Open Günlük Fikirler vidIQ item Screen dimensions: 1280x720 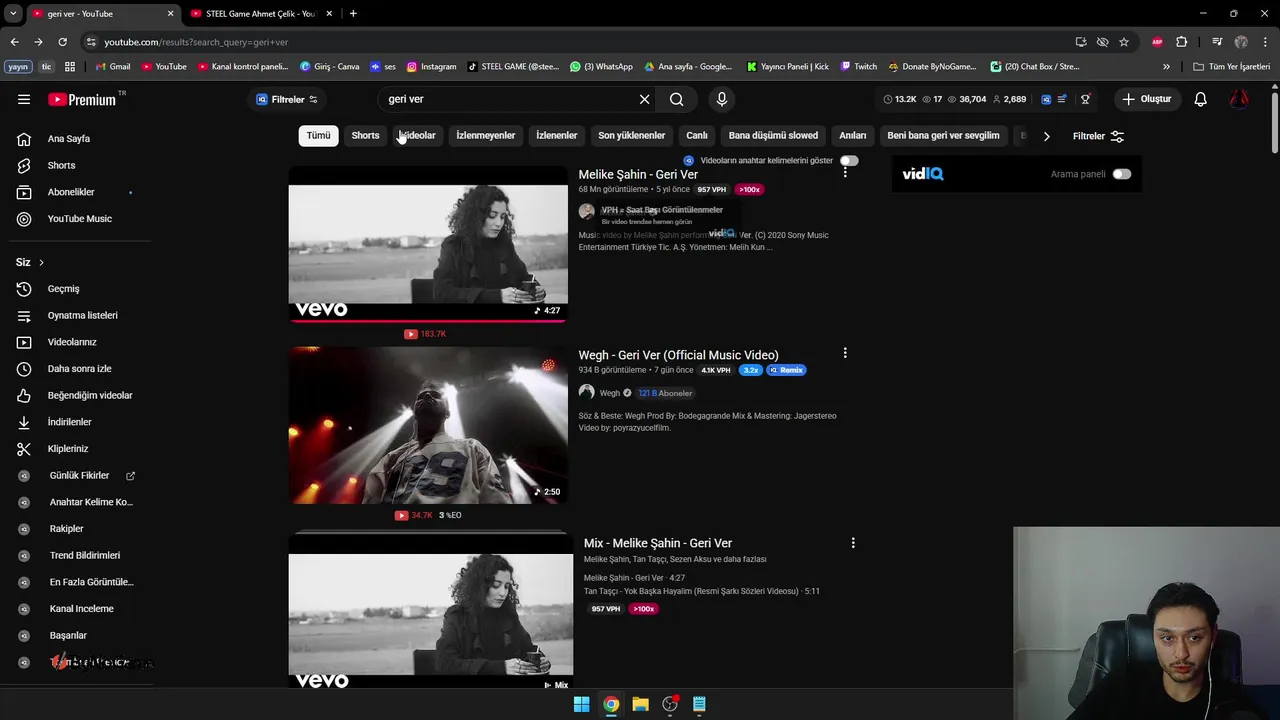pyautogui.click(x=79, y=476)
